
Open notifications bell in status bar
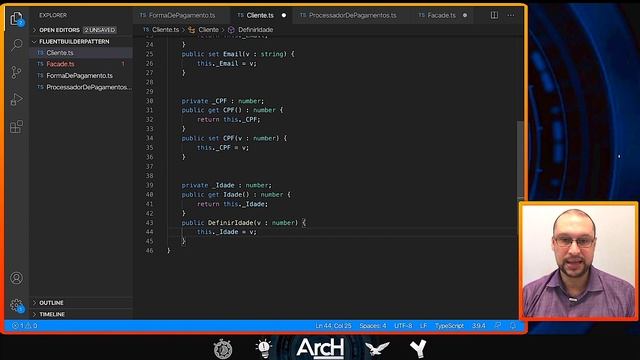click(513, 325)
